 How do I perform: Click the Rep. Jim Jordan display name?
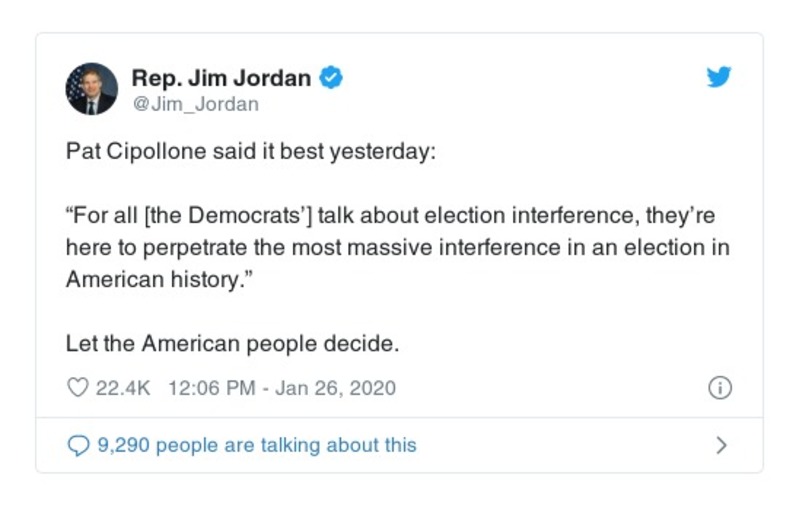tap(221, 78)
